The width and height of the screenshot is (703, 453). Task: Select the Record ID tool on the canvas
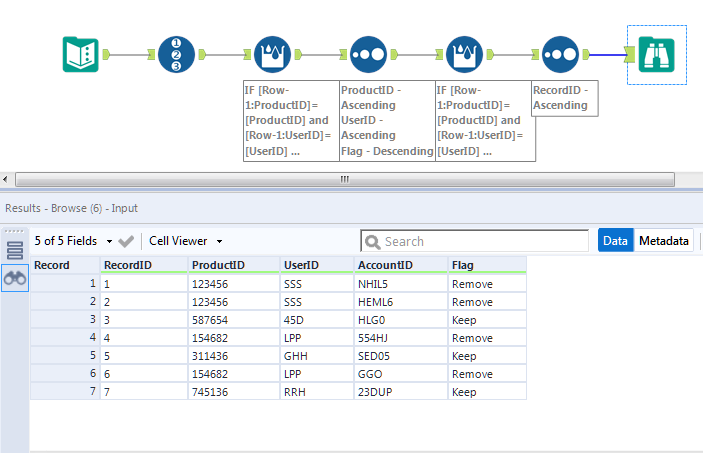click(x=176, y=55)
